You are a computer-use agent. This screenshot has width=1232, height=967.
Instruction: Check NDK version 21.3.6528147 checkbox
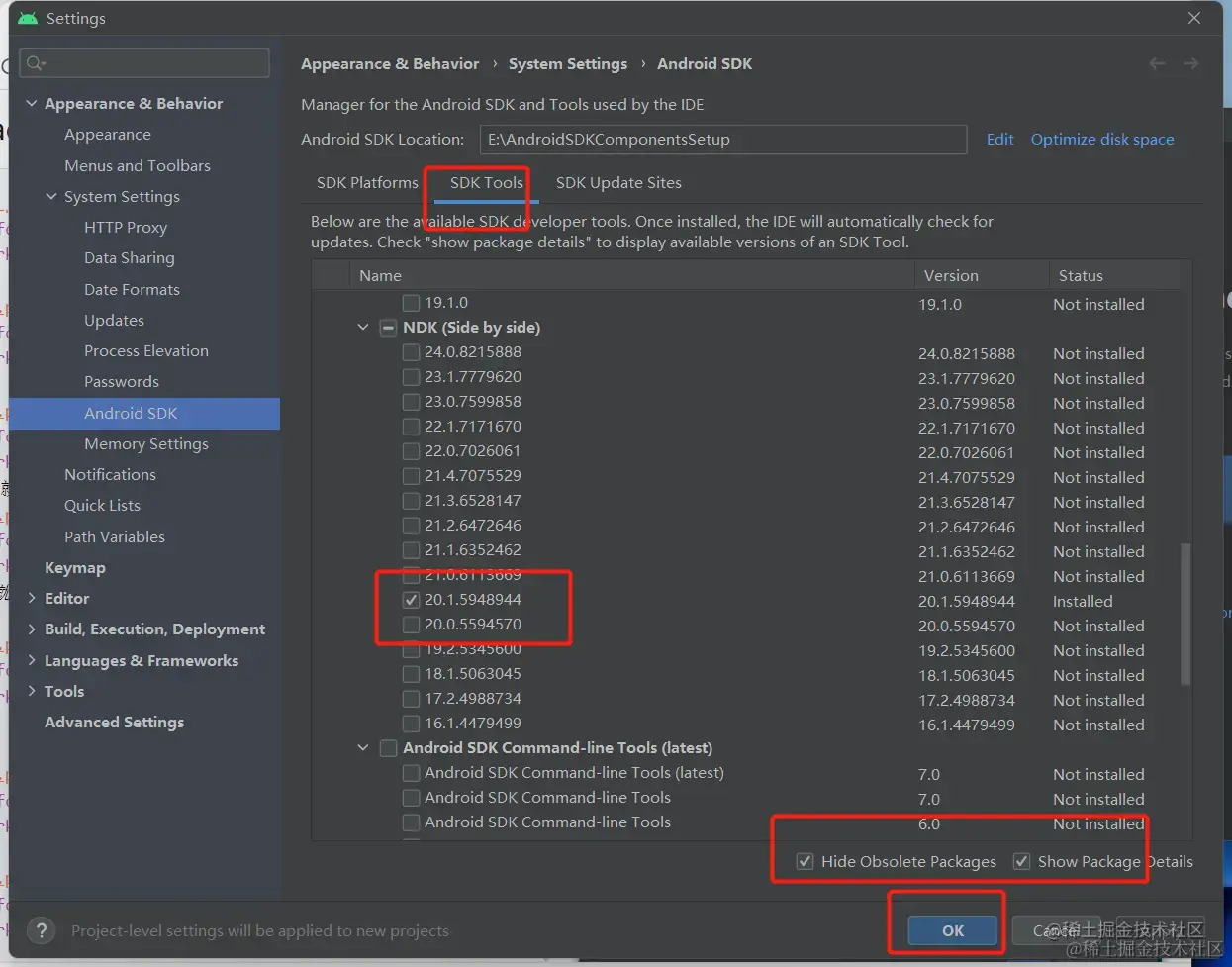click(411, 501)
